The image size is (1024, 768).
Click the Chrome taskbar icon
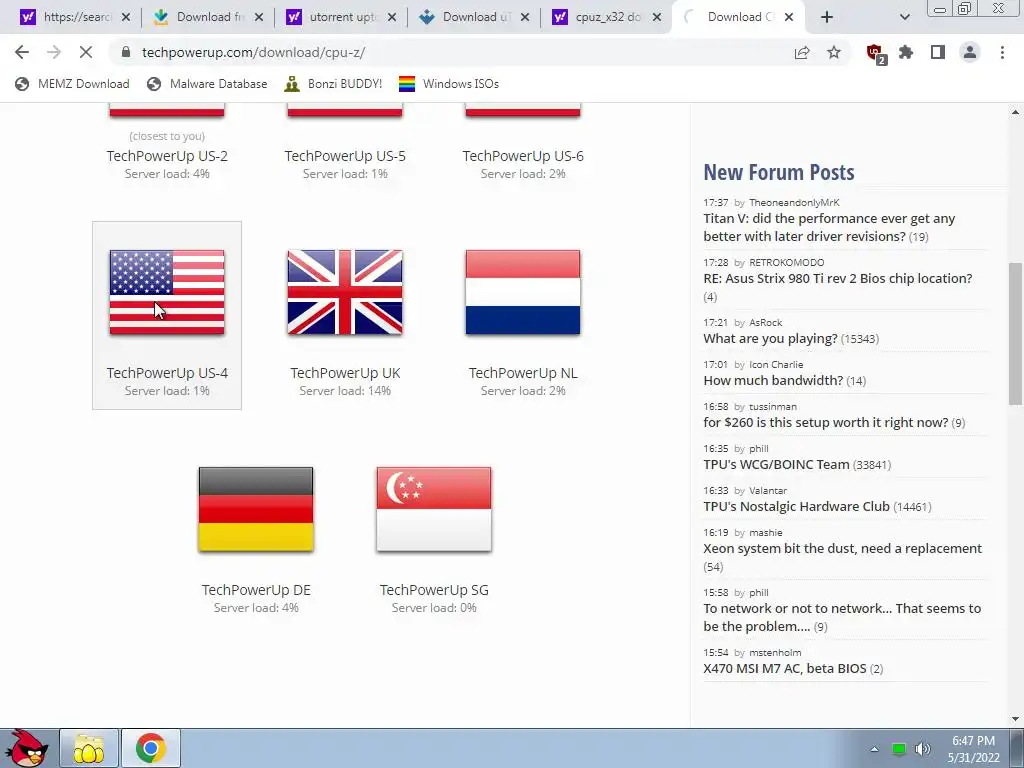151,748
